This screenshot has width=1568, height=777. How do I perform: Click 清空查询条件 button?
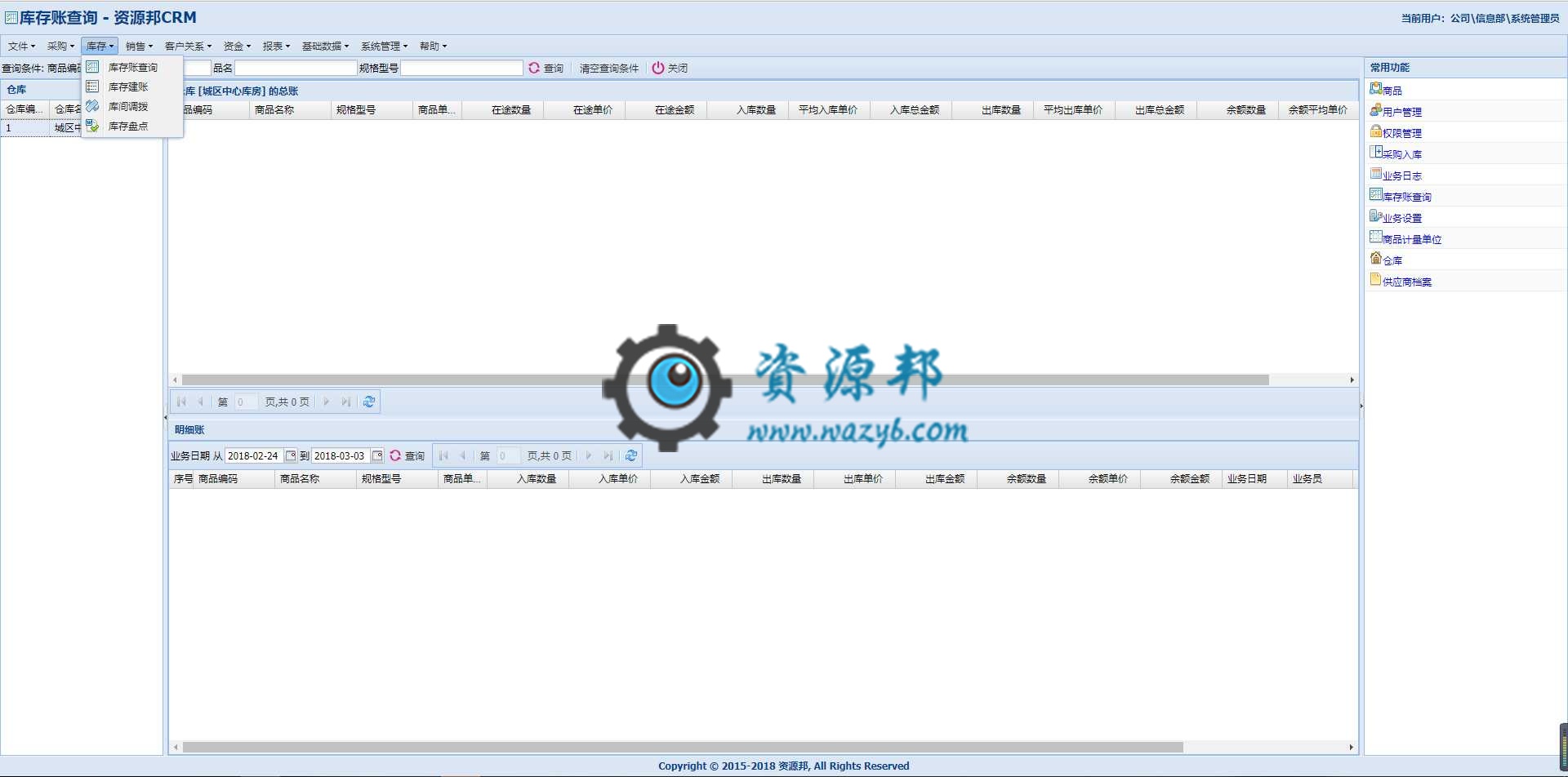point(608,68)
